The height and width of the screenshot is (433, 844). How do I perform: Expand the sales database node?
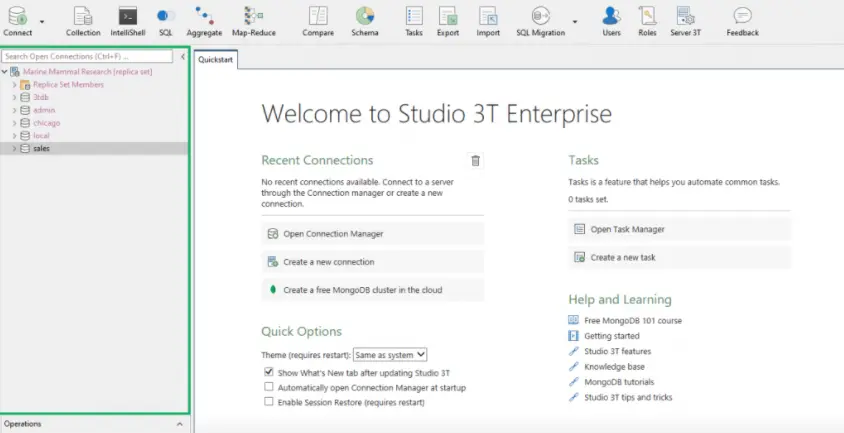click(x=15, y=148)
